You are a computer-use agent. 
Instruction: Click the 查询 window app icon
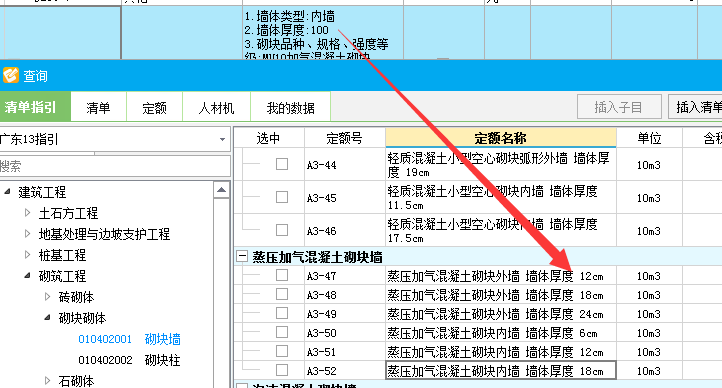(11, 75)
